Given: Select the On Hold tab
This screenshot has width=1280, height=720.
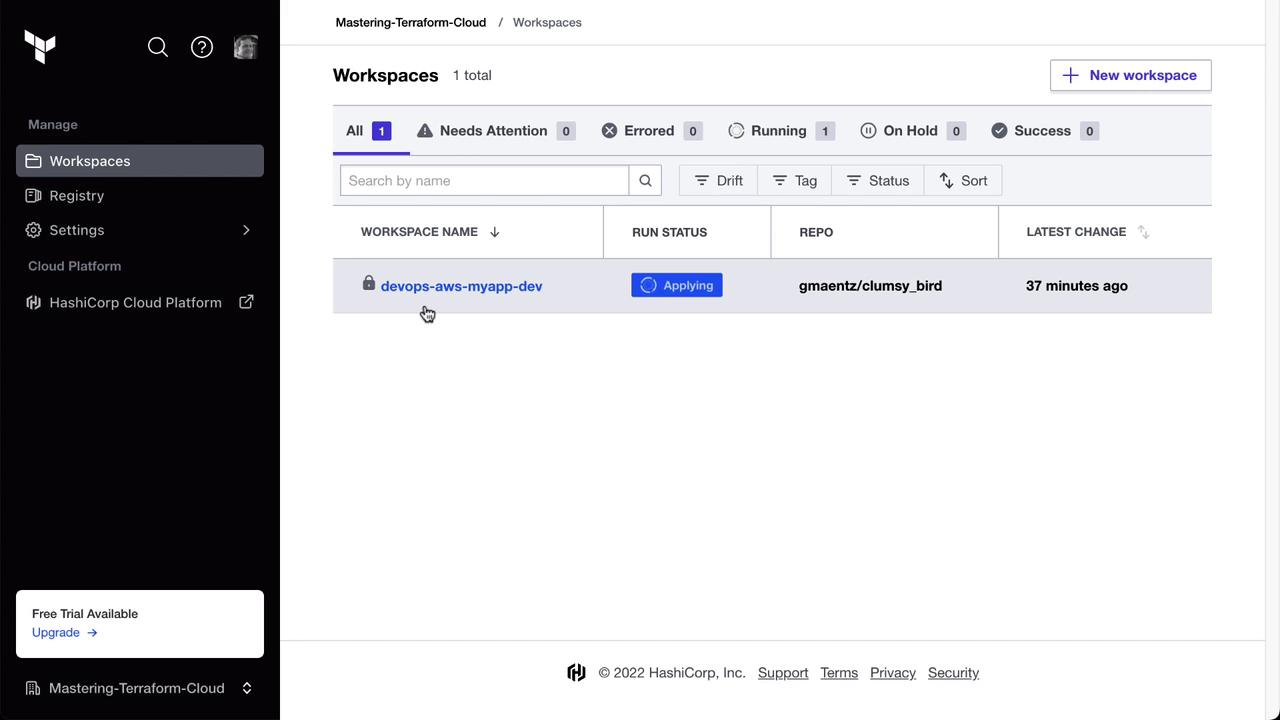Looking at the screenshot, I should [913, 131].
